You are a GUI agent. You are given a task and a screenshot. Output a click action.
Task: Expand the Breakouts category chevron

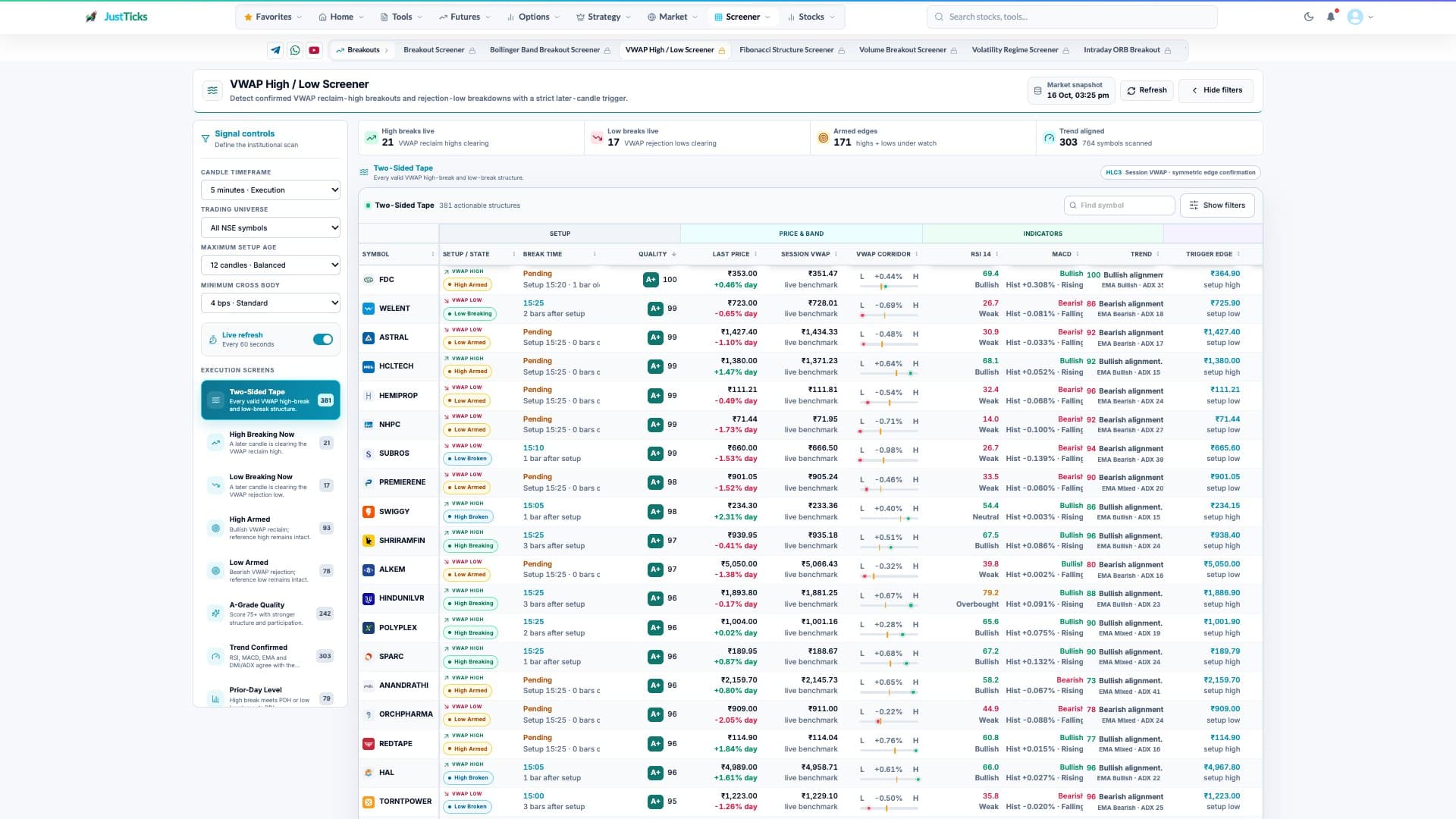(x=387, y=50)
